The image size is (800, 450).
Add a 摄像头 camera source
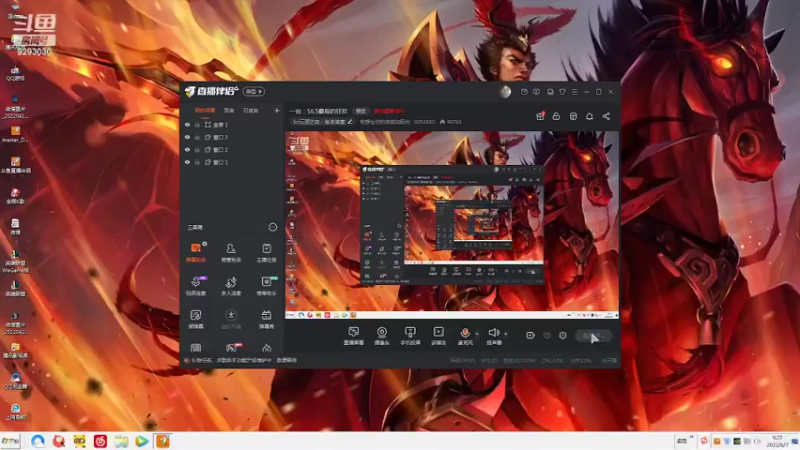tap(382, 336)
